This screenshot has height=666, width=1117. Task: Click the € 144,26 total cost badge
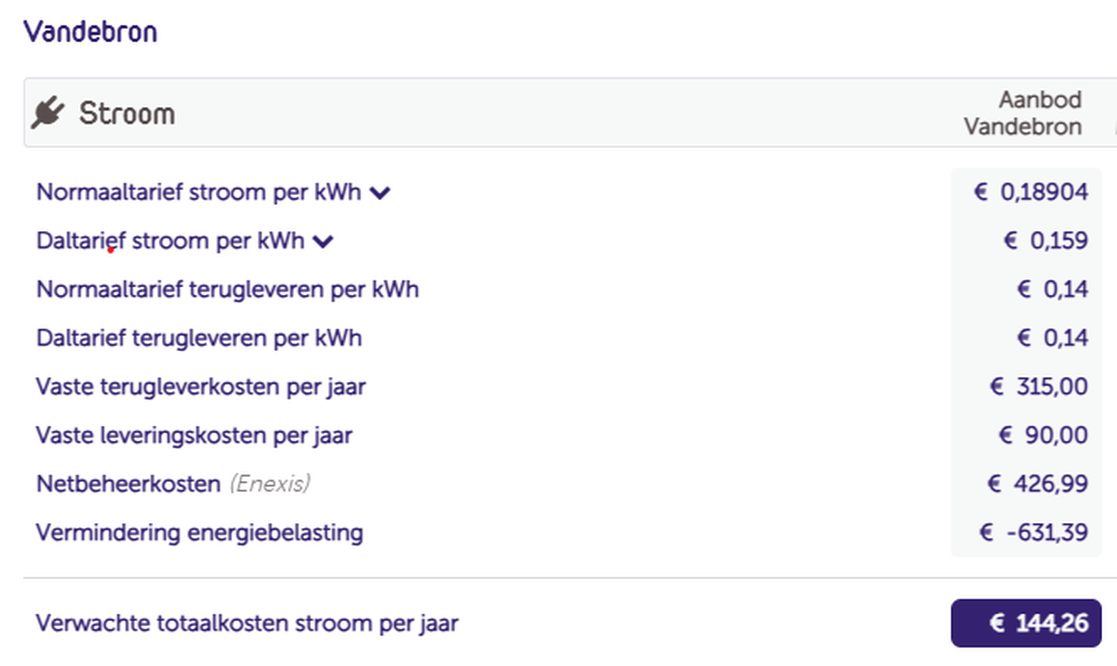[1025, 623]
